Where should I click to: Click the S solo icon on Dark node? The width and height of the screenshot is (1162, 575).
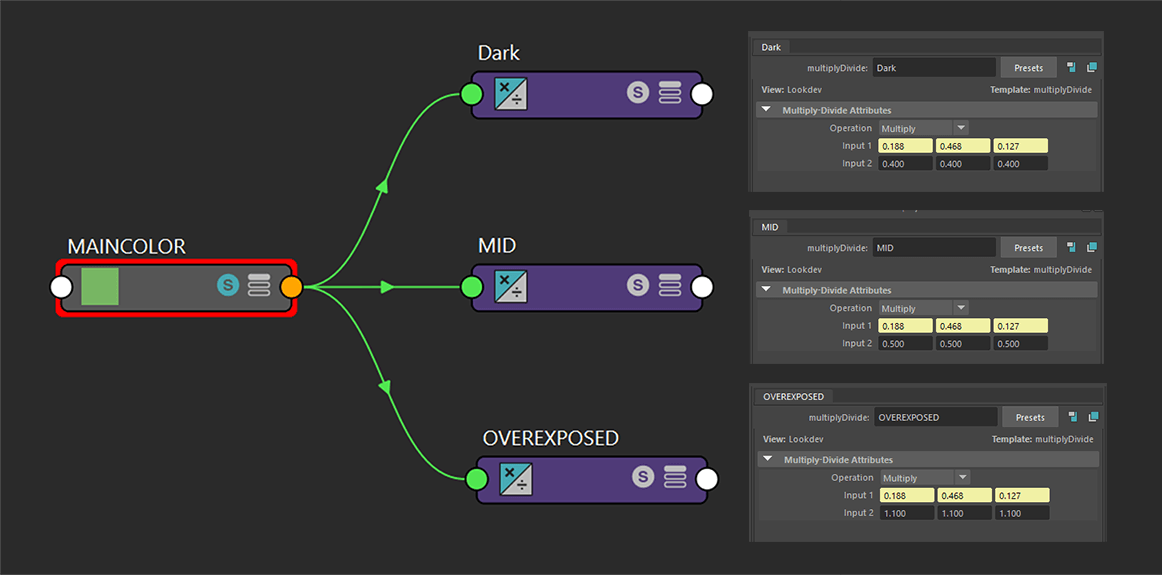tap(637, 93)
